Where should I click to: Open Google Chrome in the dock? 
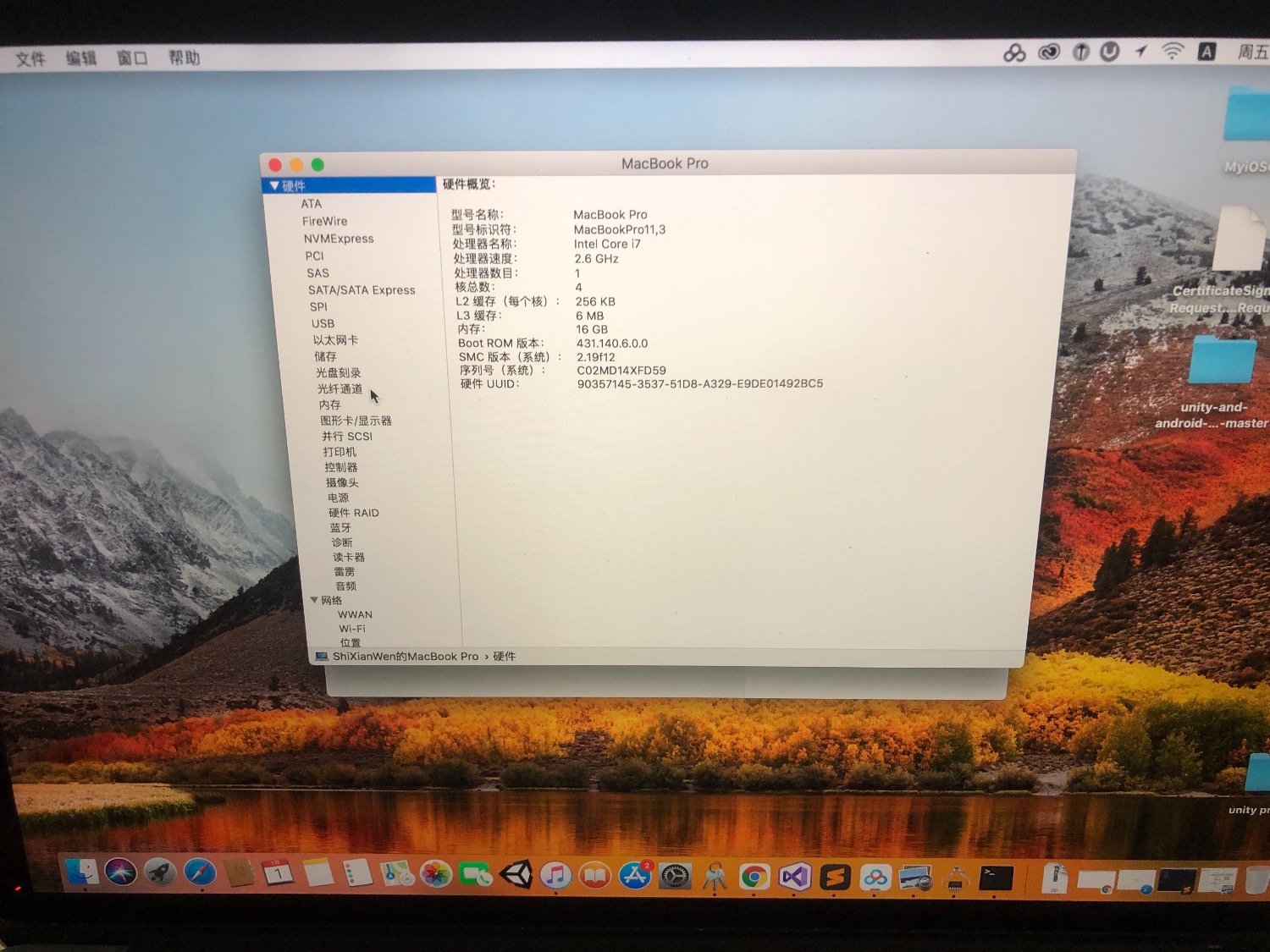point(754,878)
